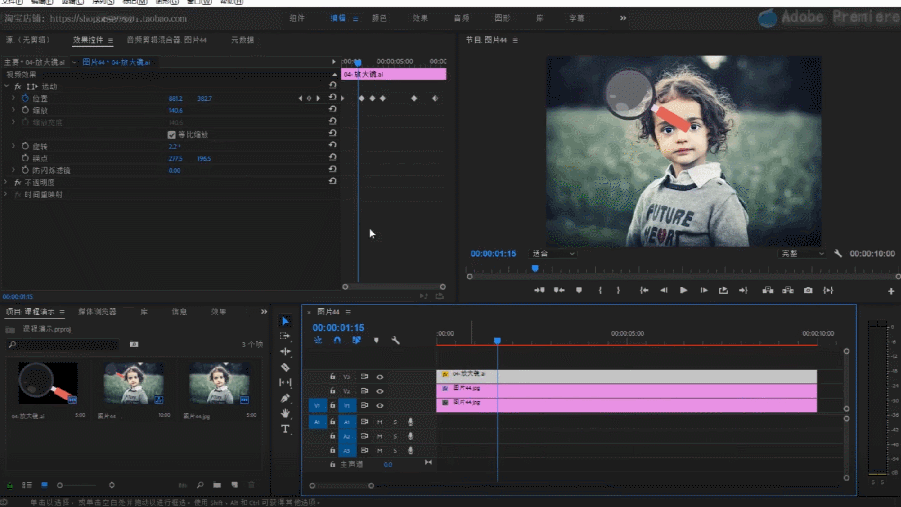Screen dimensions: 901x507
Task: Open 效果 effects workspace
Action: [420, 18]
